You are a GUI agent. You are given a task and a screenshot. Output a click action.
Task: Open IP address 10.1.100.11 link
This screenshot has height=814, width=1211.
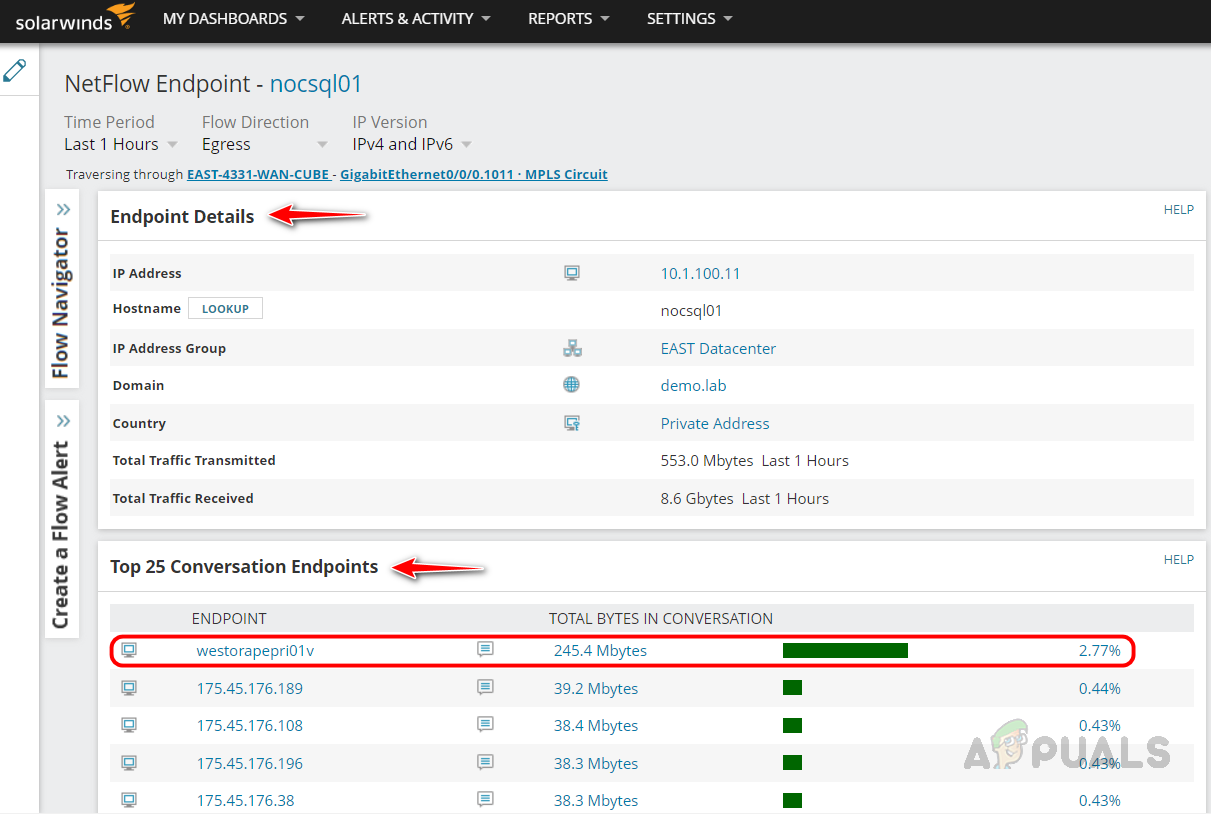tap(700, 273)
